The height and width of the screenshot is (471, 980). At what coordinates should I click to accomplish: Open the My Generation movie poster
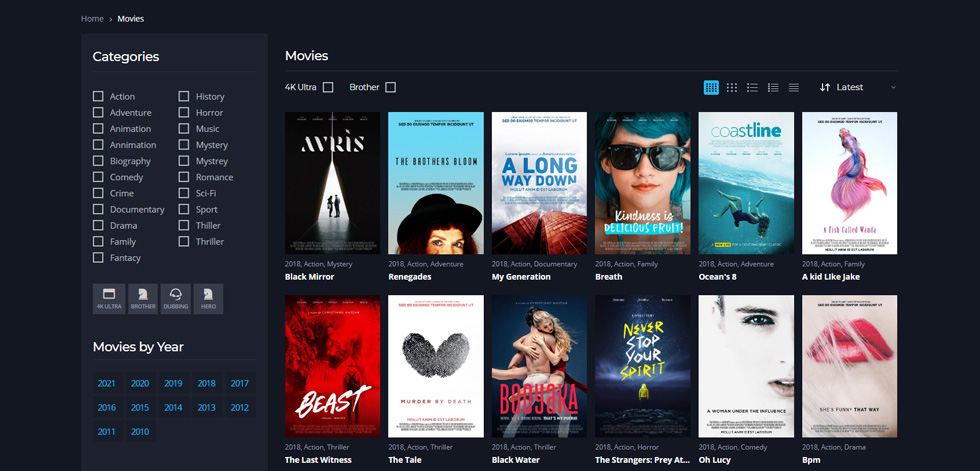tap(539, 183)
